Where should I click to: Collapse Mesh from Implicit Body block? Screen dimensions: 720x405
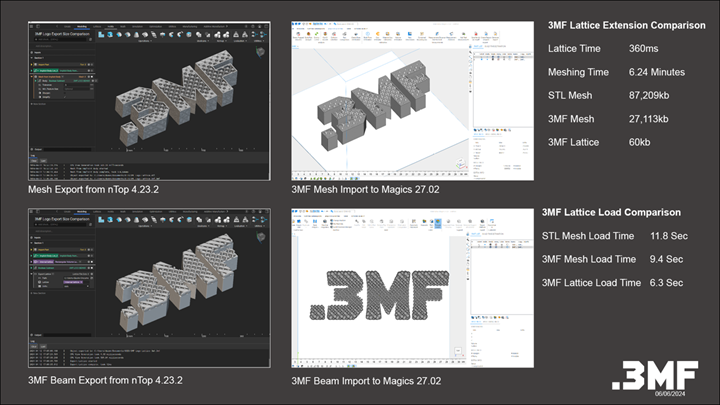pyautogui.click(x=32, y=77)
